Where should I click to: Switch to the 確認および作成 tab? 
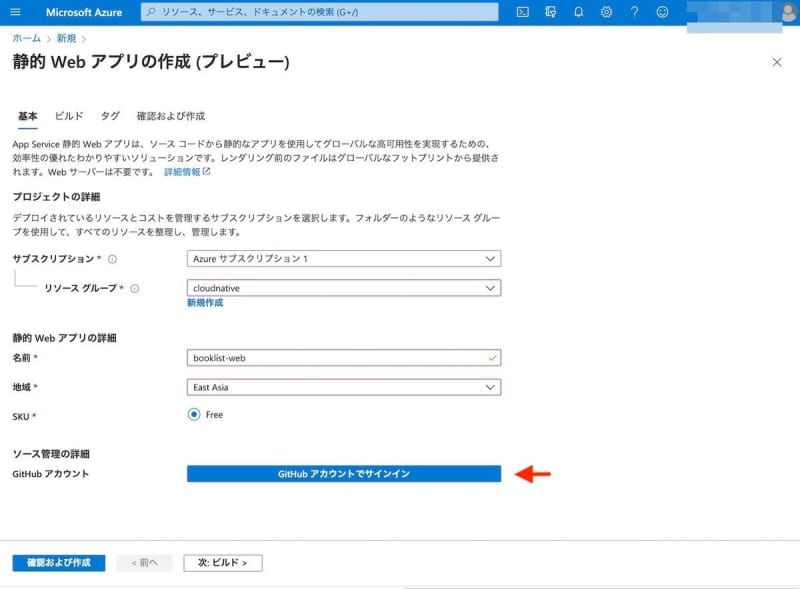(171, 116)
